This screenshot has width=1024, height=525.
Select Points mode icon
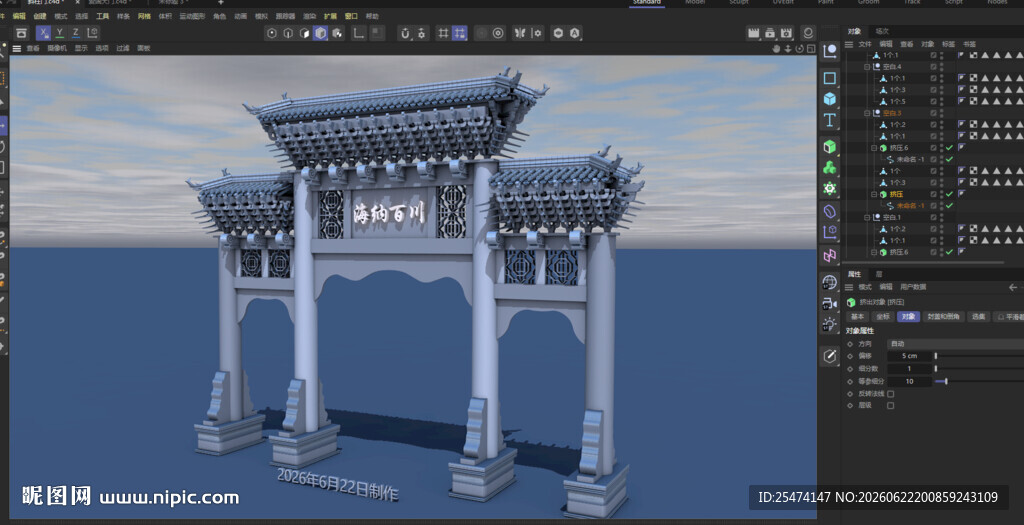click(272, 33)
